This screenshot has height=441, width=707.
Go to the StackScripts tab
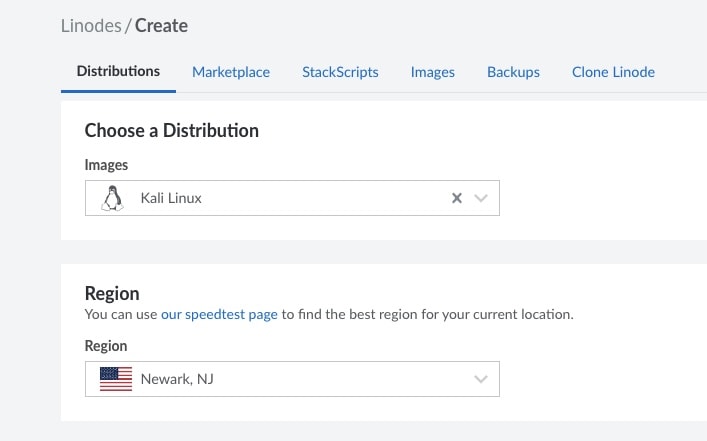tap(340, 72)
